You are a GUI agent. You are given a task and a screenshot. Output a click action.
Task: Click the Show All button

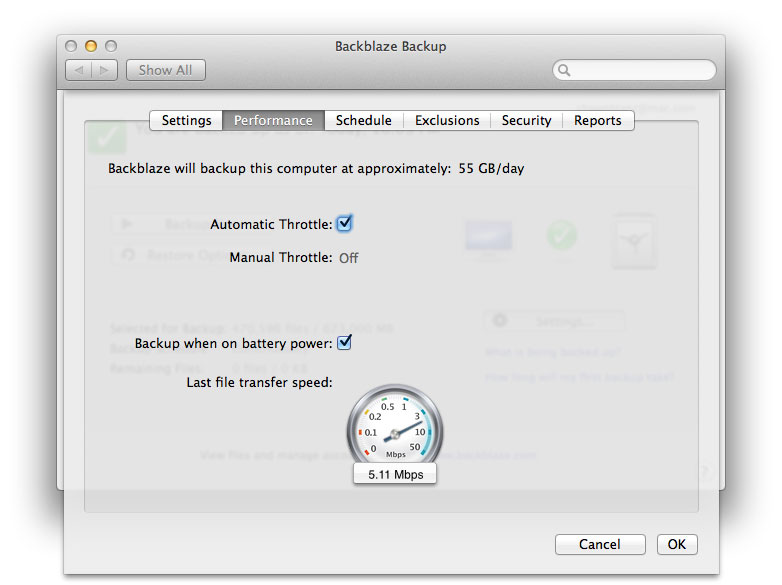(x=166, y=70)
